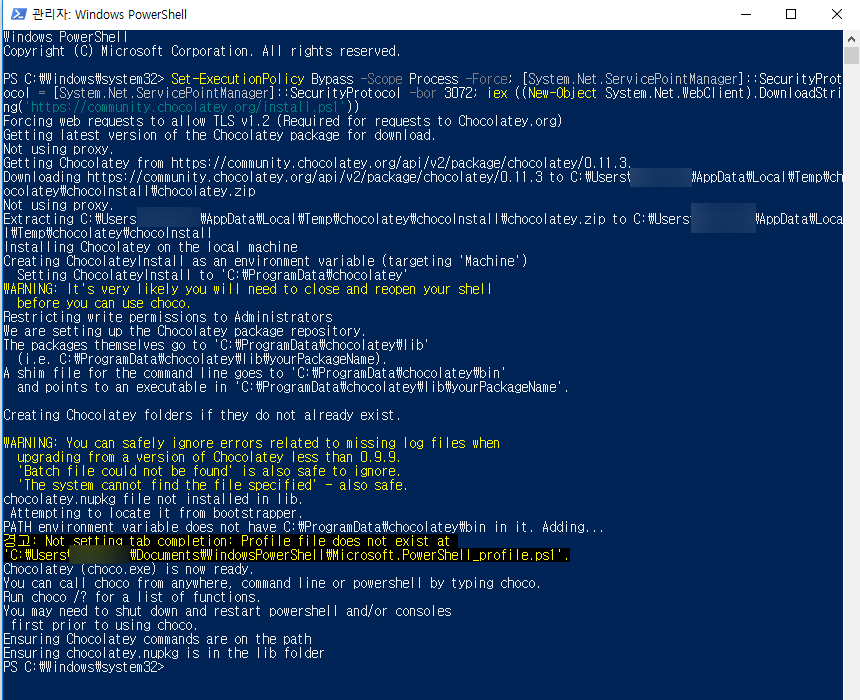Click 'first prior to using choco.' line
The height and width of the screenshot is (700, 860).
(104, 625)
